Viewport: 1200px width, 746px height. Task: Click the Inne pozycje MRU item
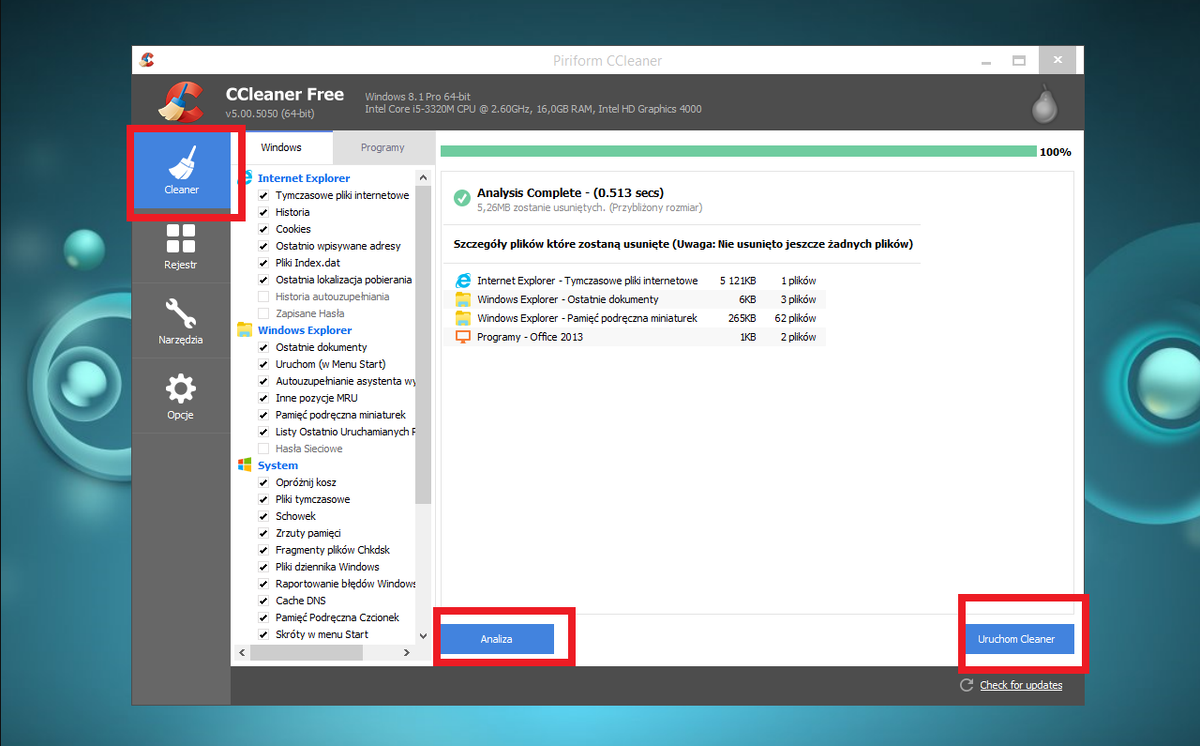pyautogui.click(x=317, y=398)
